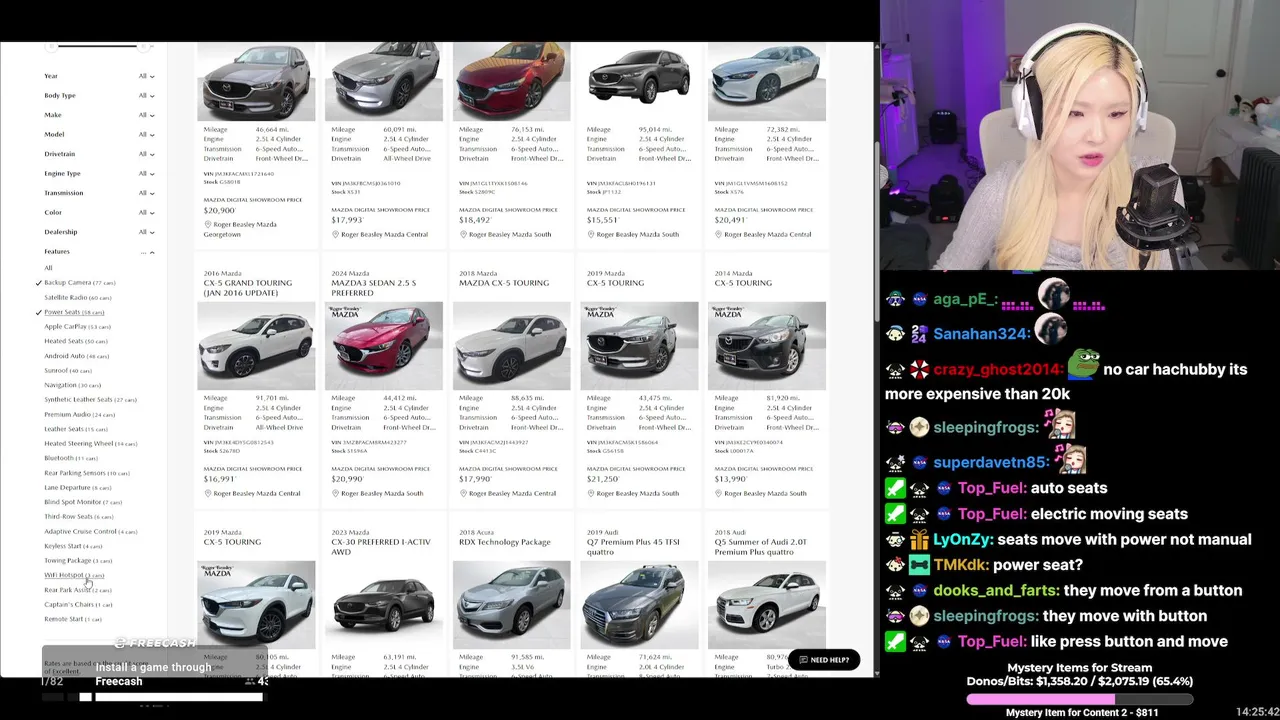Click the location pin beside Roger Beasley Mazda Georgetown

208,224
